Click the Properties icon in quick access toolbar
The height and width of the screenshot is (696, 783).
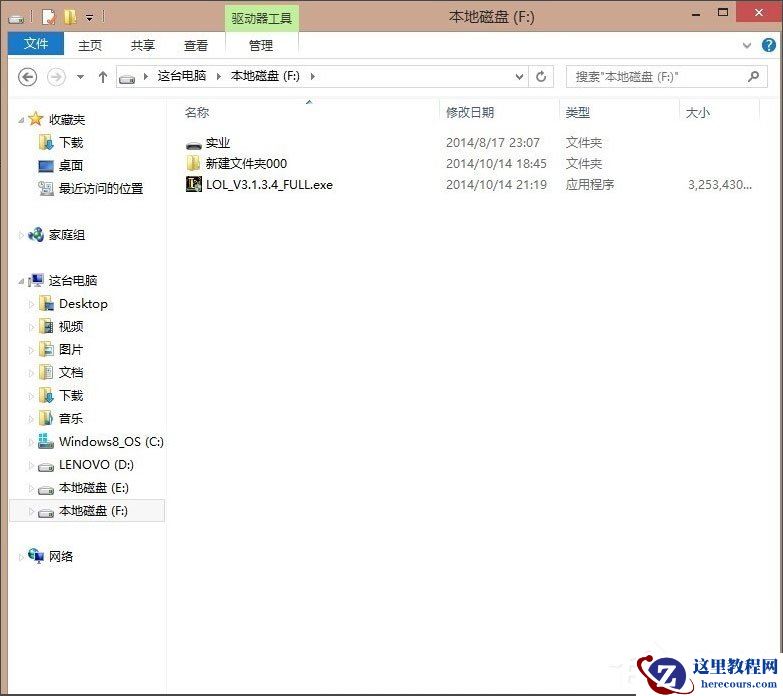(48, 17)
